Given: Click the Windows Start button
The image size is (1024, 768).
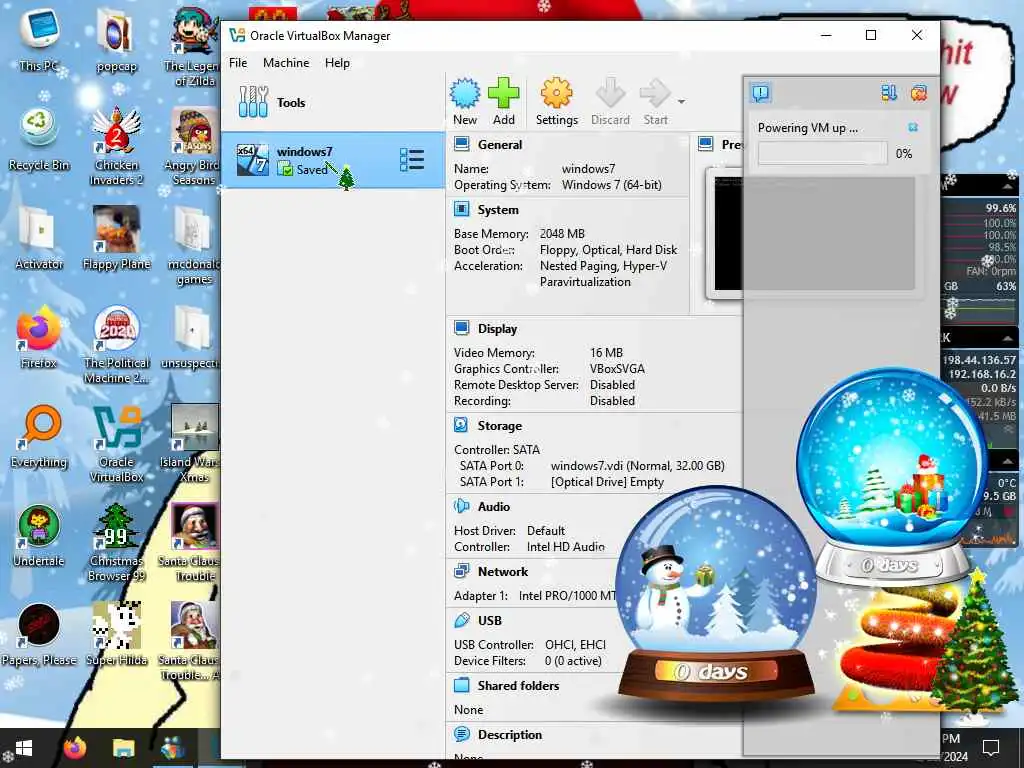Looking at the screenshot, I should pyautogui.click(x=24, y=748).
